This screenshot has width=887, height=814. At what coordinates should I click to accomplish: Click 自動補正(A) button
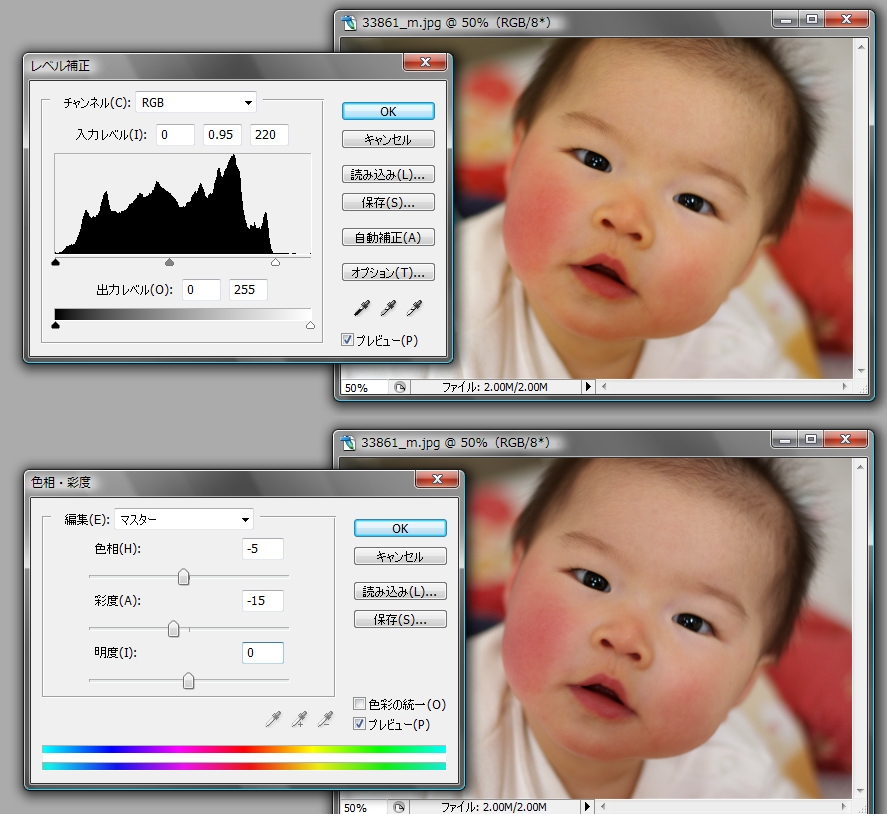click(x=388, y=238)
